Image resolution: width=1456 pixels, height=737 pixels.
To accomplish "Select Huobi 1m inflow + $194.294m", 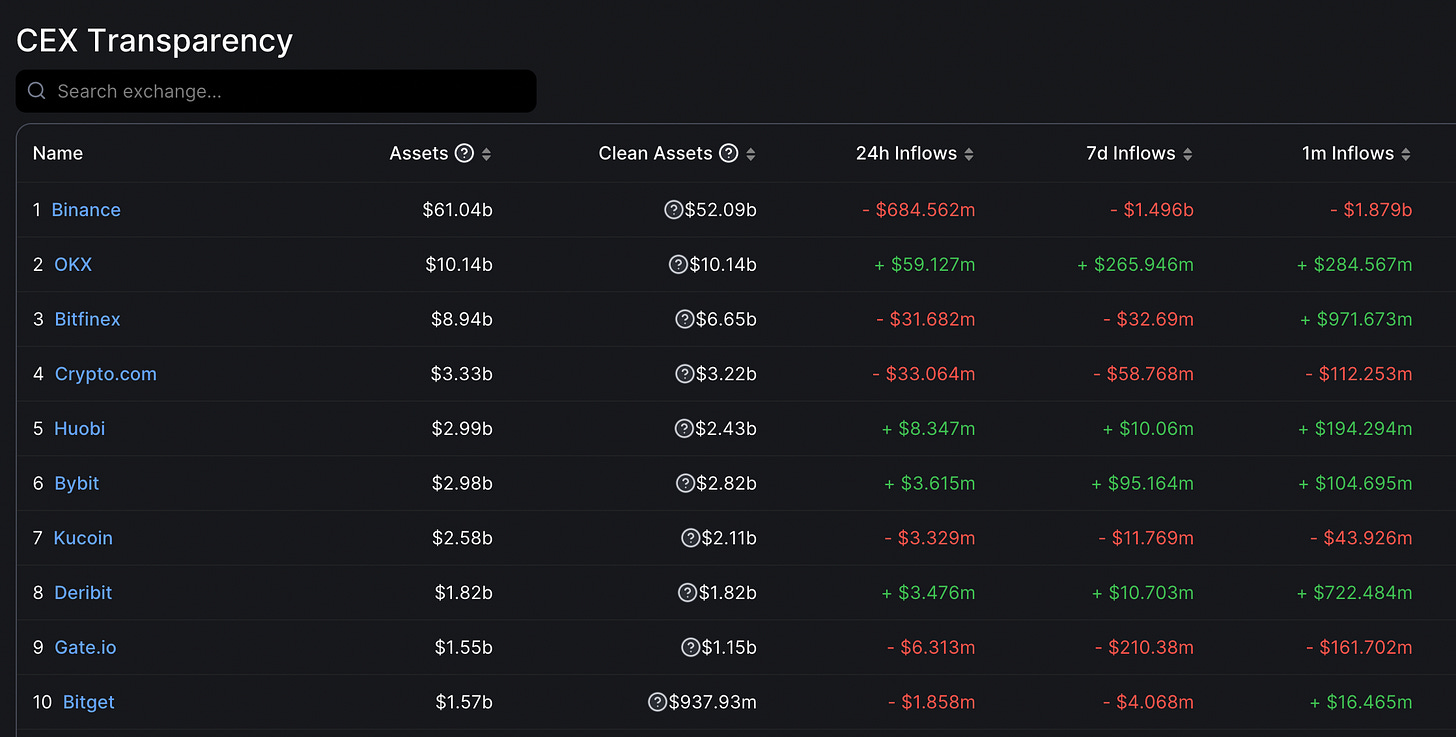I will 1355,428.
